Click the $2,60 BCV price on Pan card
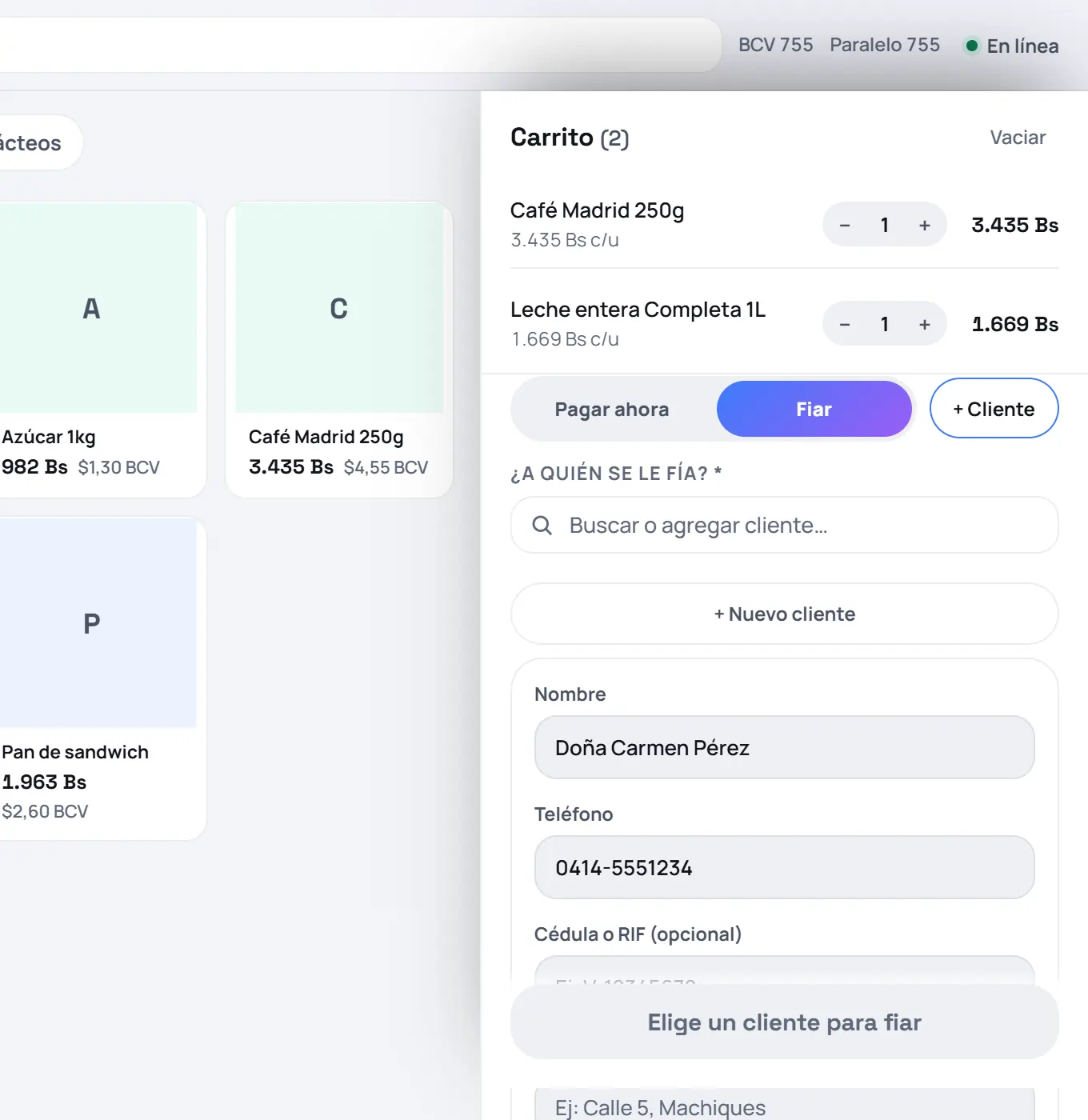 [x=45, y=811]
